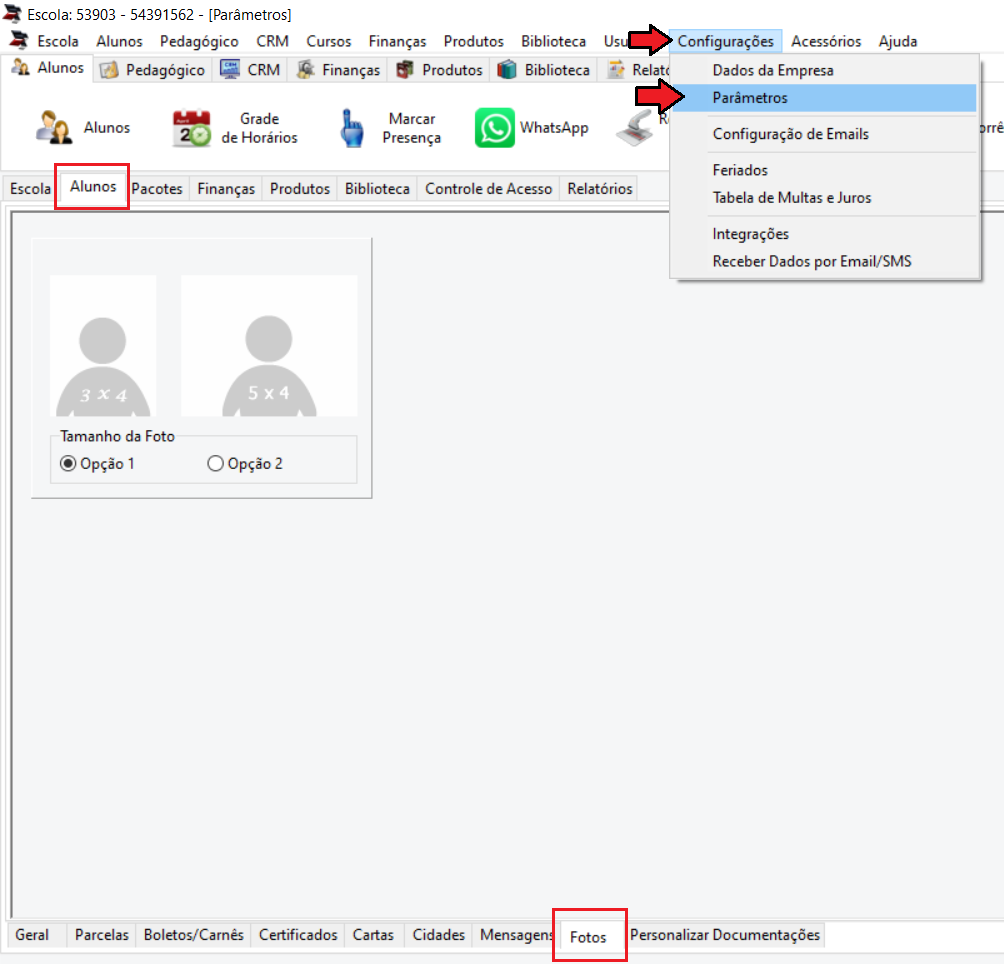
Task: Open the Biblioteca menu in menu bar
Action: [x=553, y=41]
